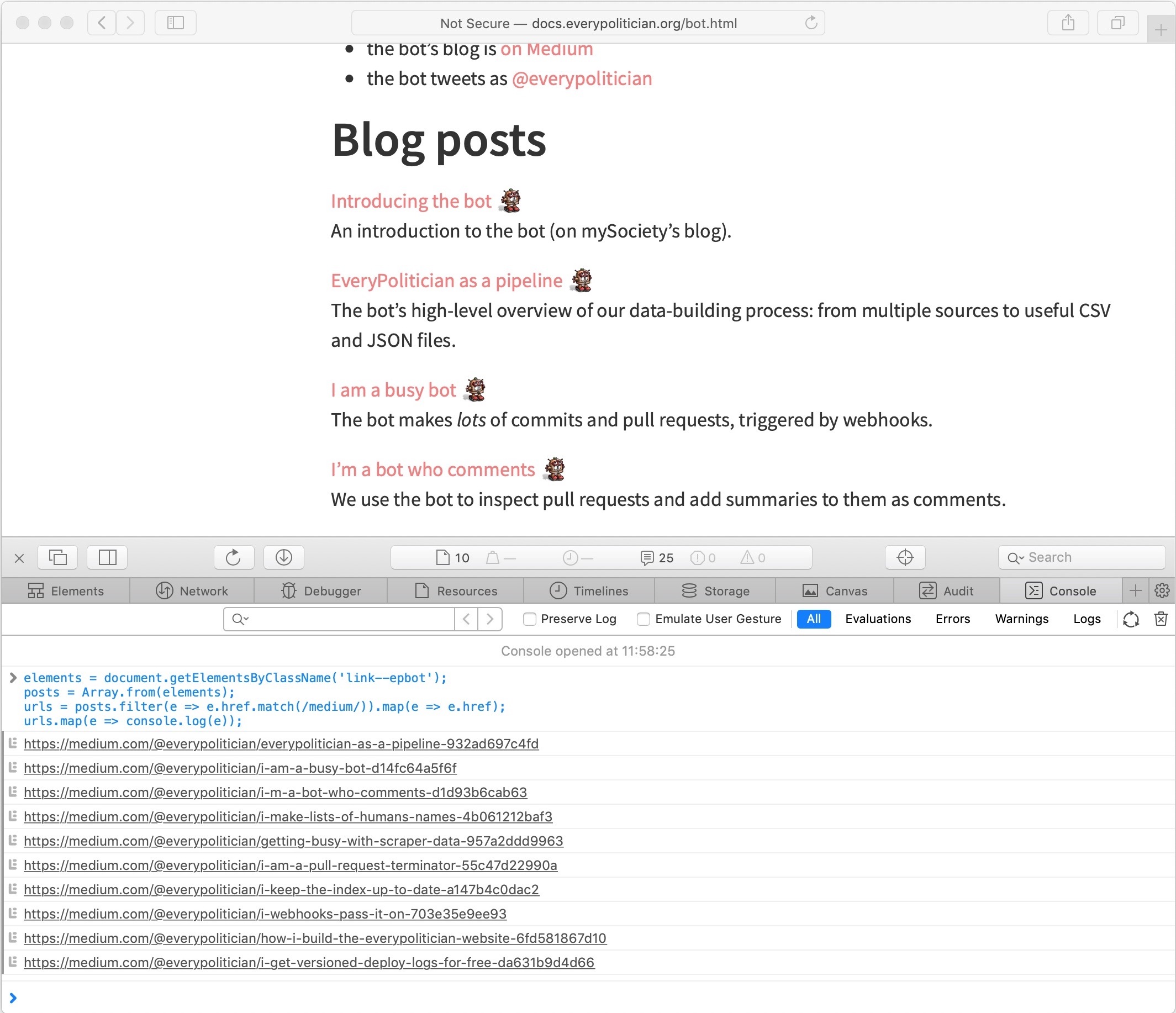The image size is (1176, 1013).
Task: Open logged URL i-am-a-pull-request-terminator
Action: coord(291,866)
